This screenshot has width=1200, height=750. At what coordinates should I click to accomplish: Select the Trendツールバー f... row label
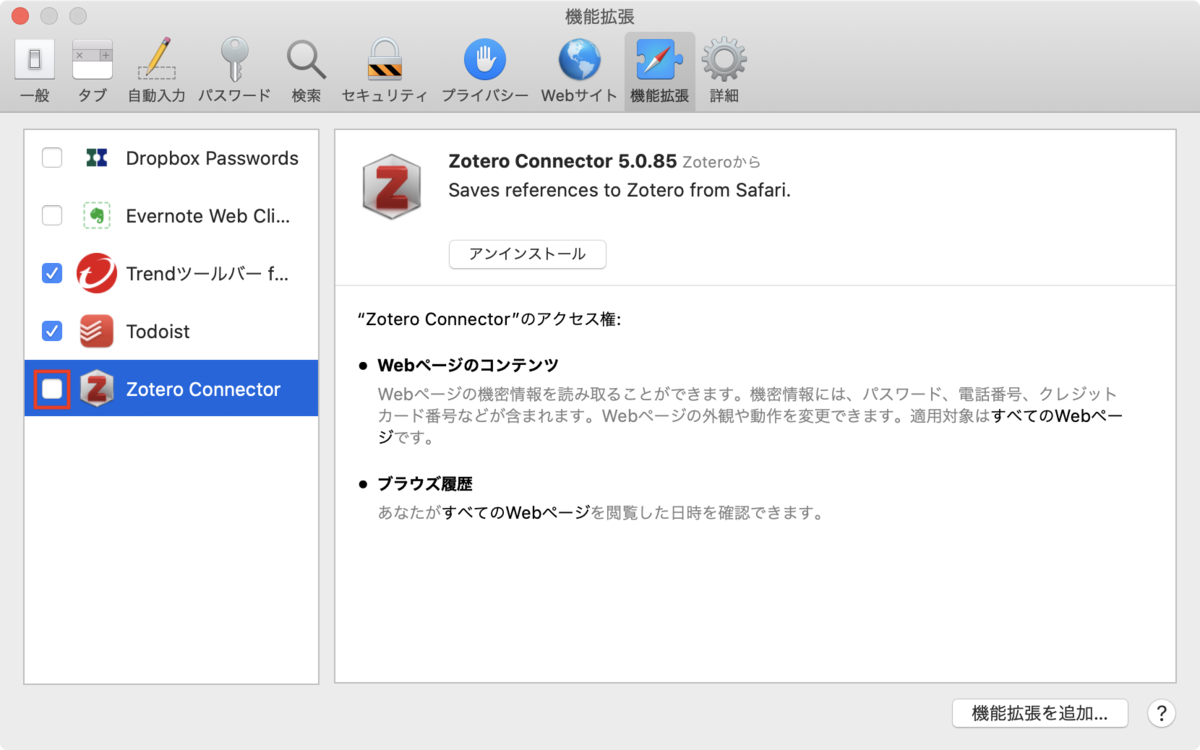pos(207,273)
